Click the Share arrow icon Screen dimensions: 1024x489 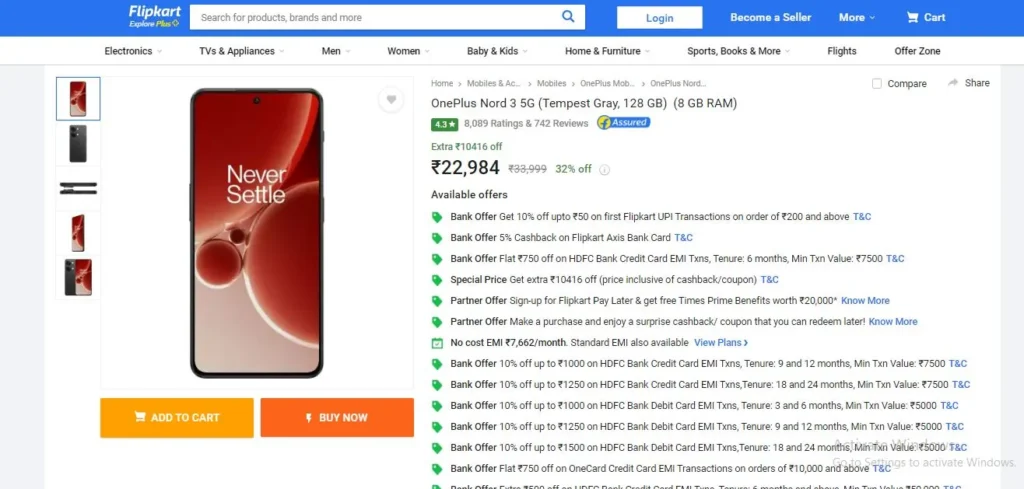pos(953,83)
